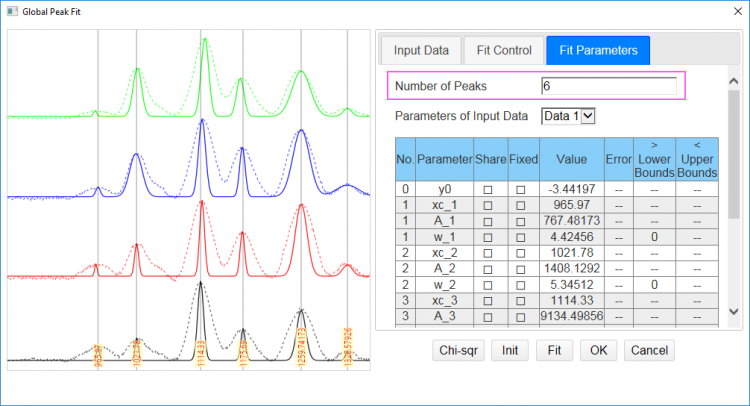This screenshot has width=750, height=406.
Task: Tick the Fixed checkbox for xc_1
Action: (x=521, y=204)
